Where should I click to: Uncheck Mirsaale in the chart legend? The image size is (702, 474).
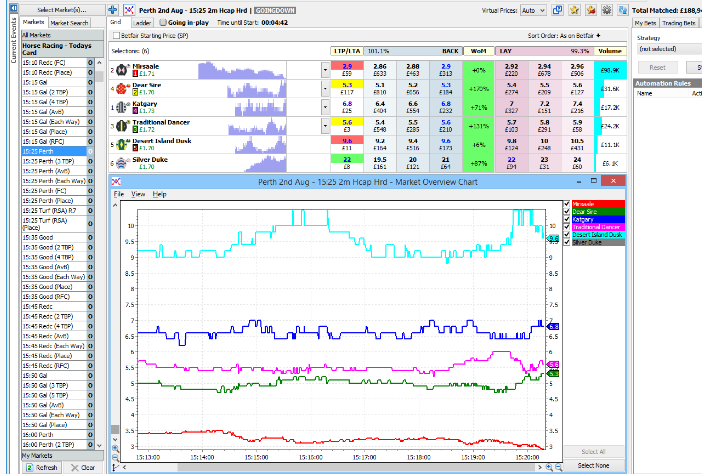point(567,204)
